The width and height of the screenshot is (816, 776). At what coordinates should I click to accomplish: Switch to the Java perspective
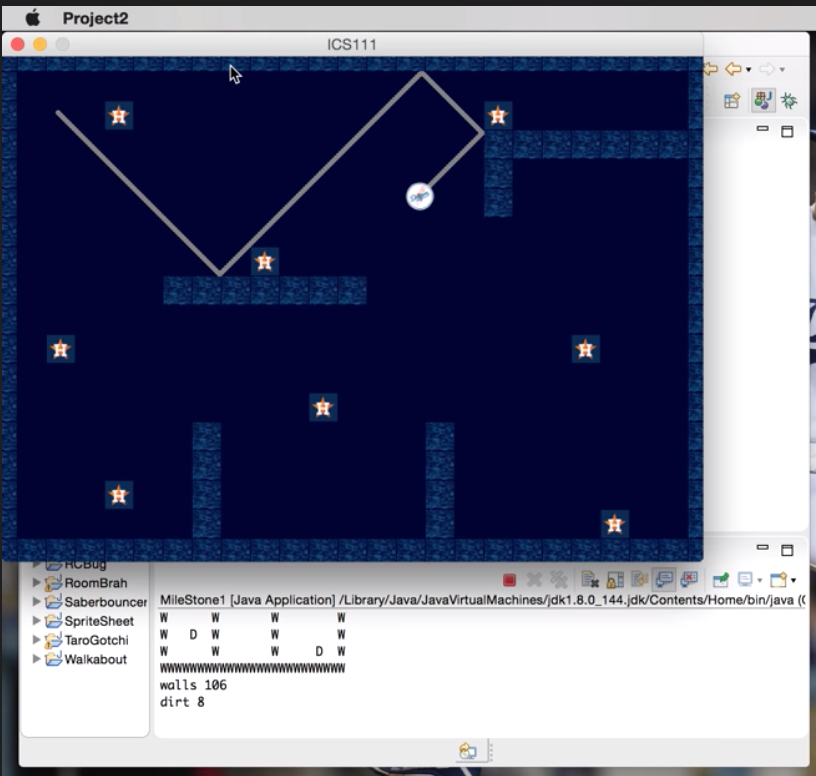click(x=763, y=100)
